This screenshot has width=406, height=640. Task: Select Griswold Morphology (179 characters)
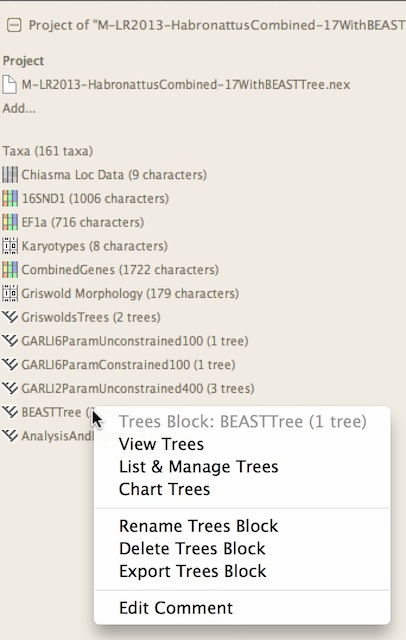[x=130, y=293]
